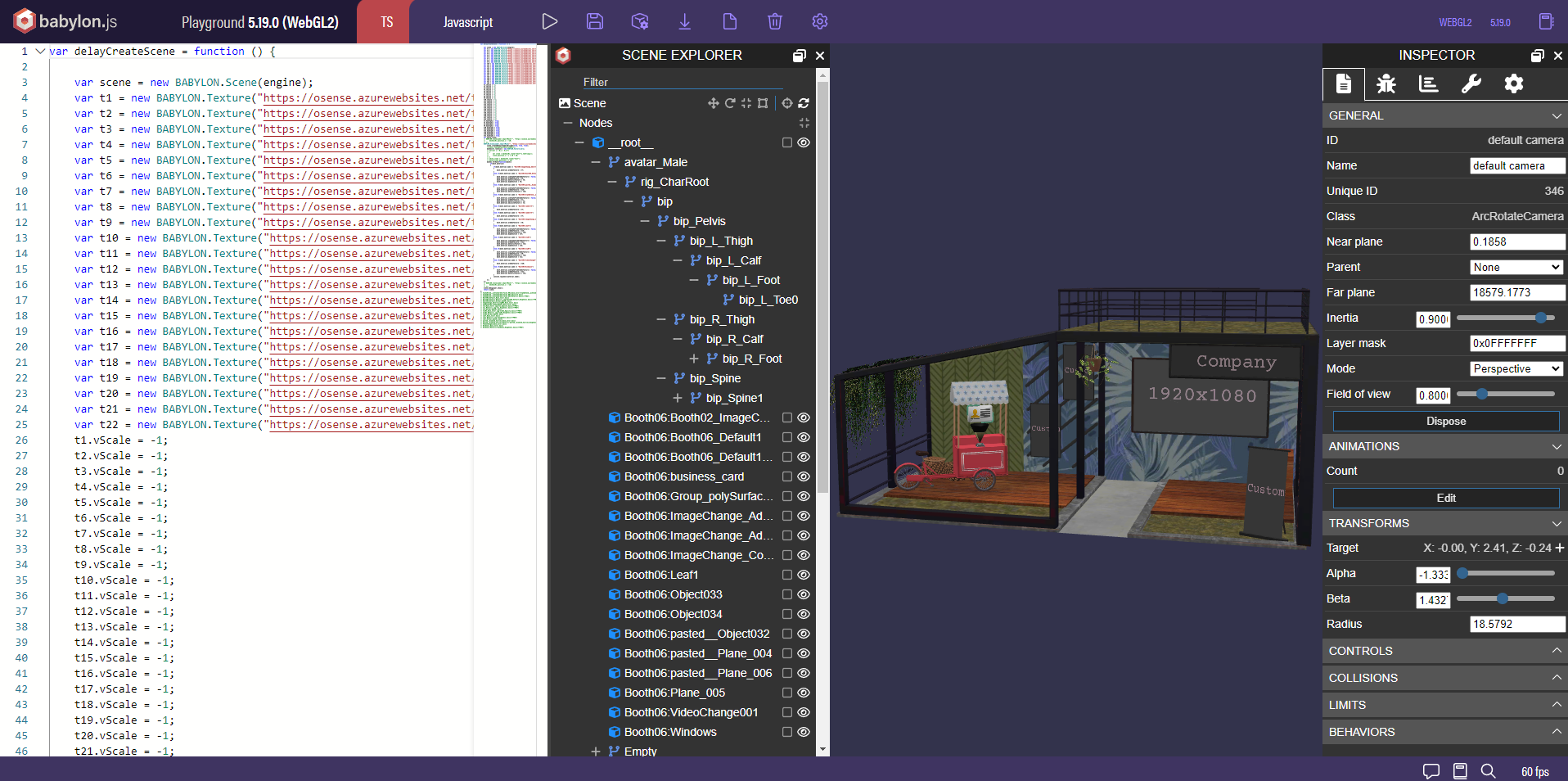Open the Statistics tab in Inspector
The width and height of the screenshot is (1568, 781).
(x=1429, y=84)
